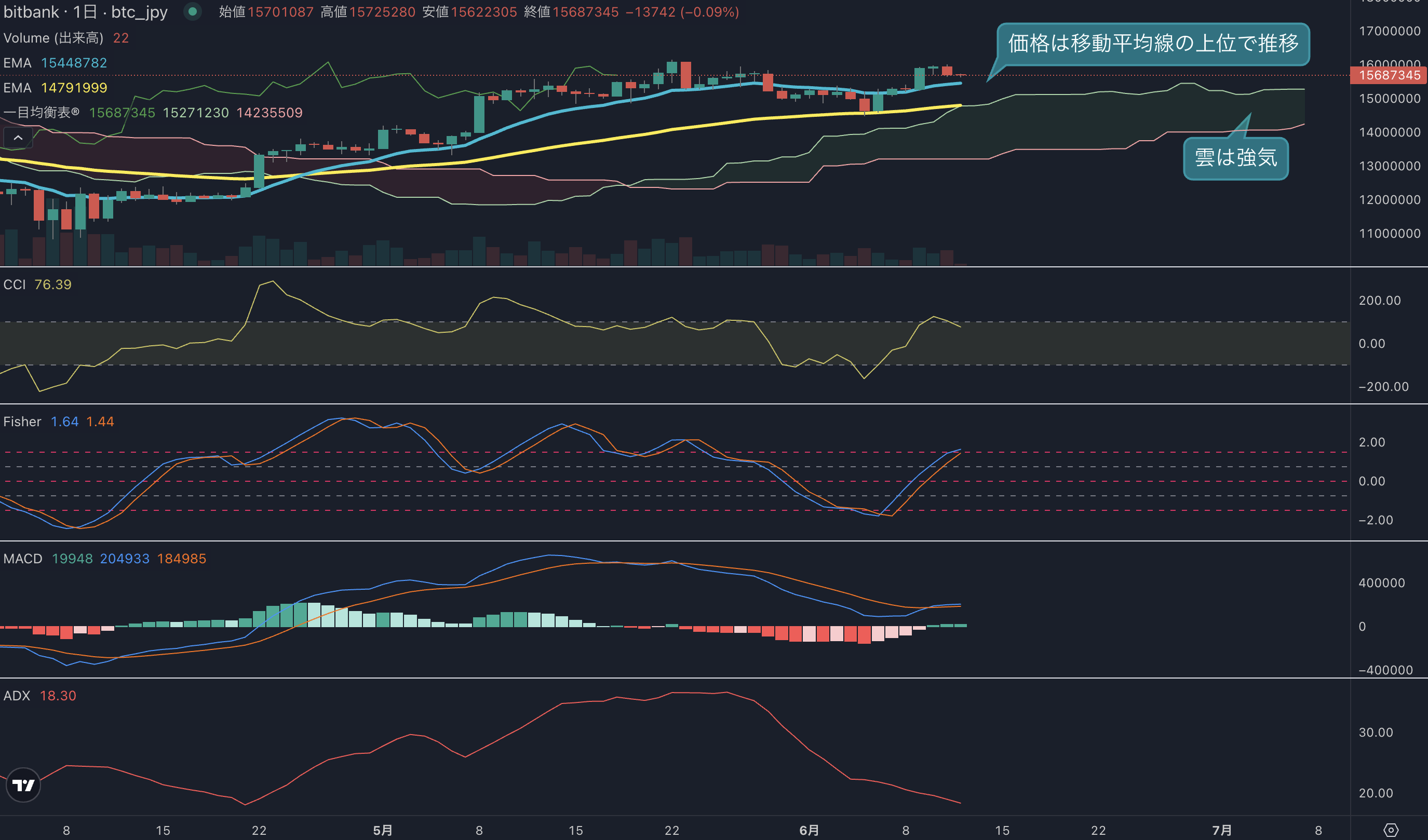The height and width of the screenshot is (840, 1428).
Task: Click the 17000000 price scale level
Action: click(1390, 31)
